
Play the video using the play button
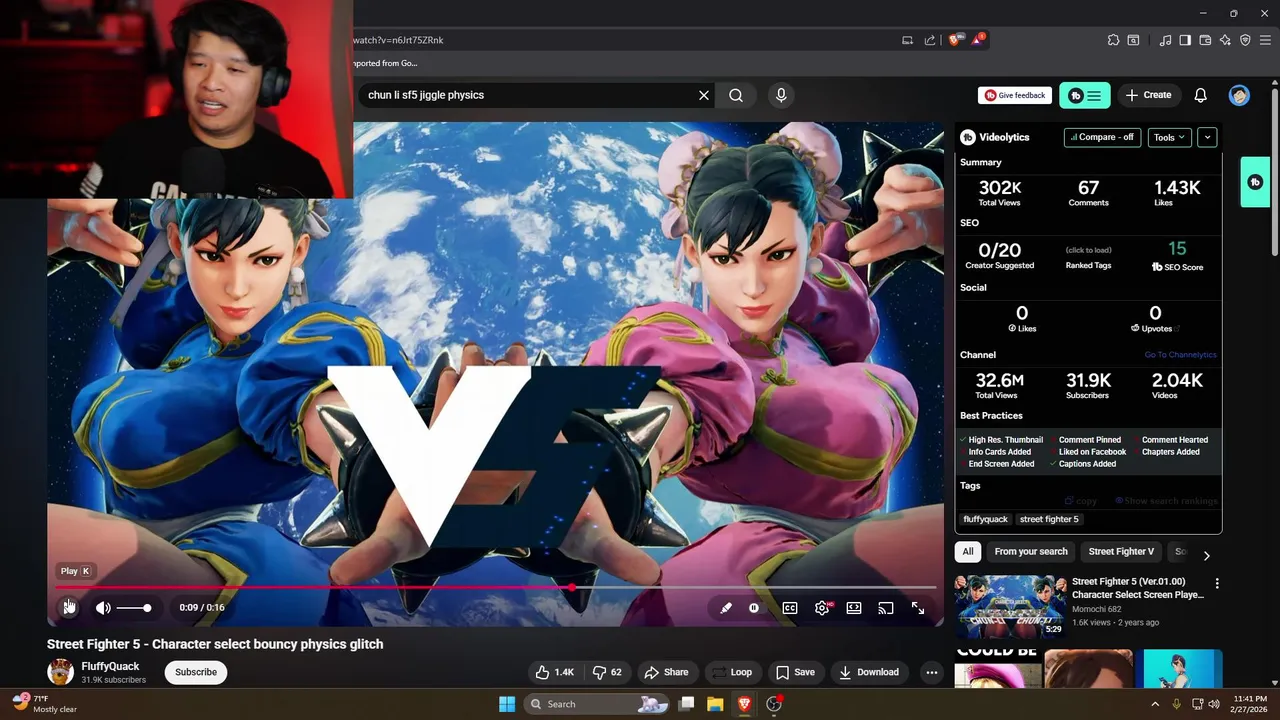click(x=68, y=607)
